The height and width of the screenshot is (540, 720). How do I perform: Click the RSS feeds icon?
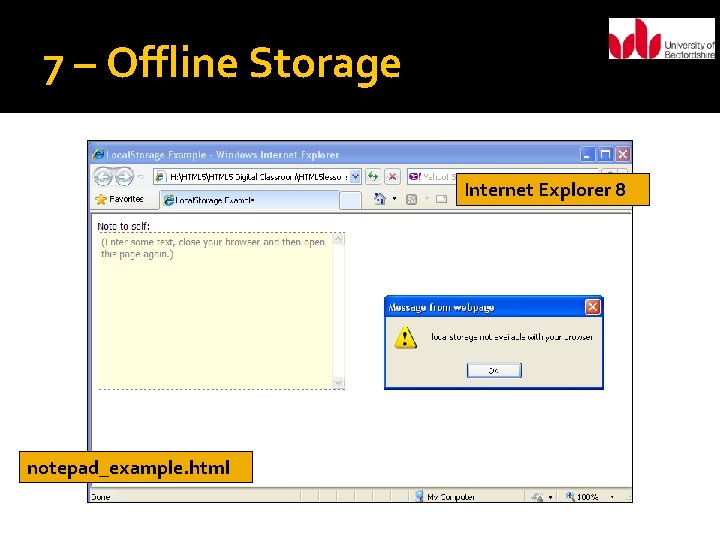411,199
